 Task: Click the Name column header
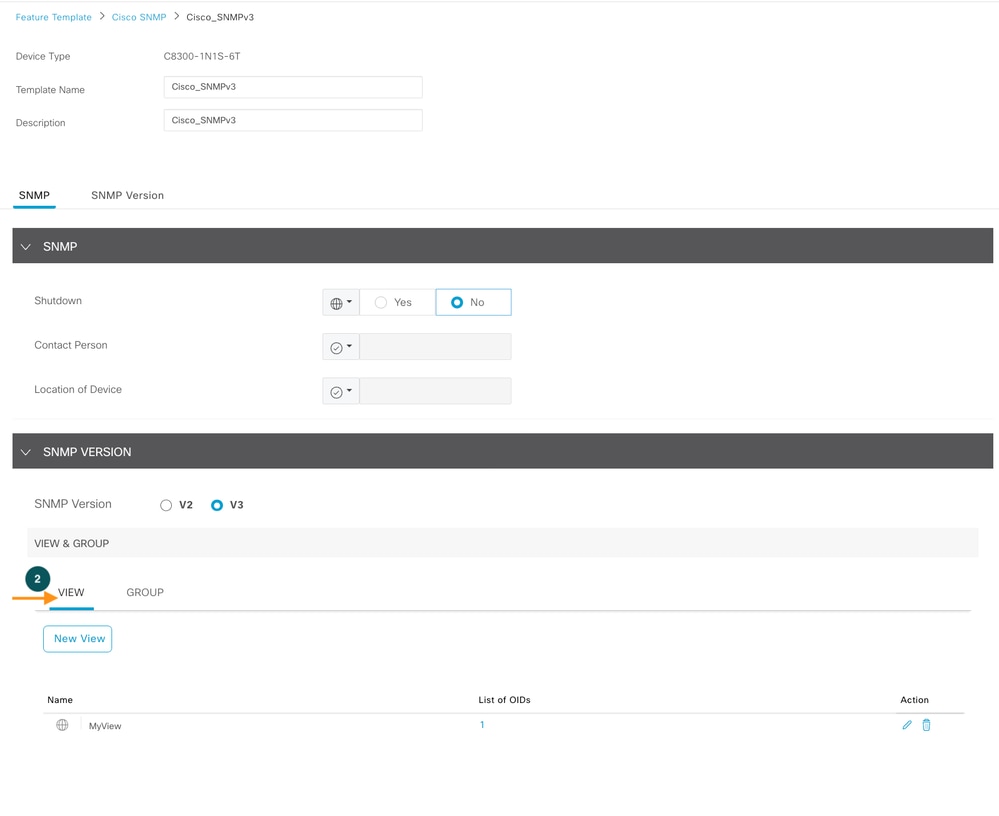[x=60, y=700]
